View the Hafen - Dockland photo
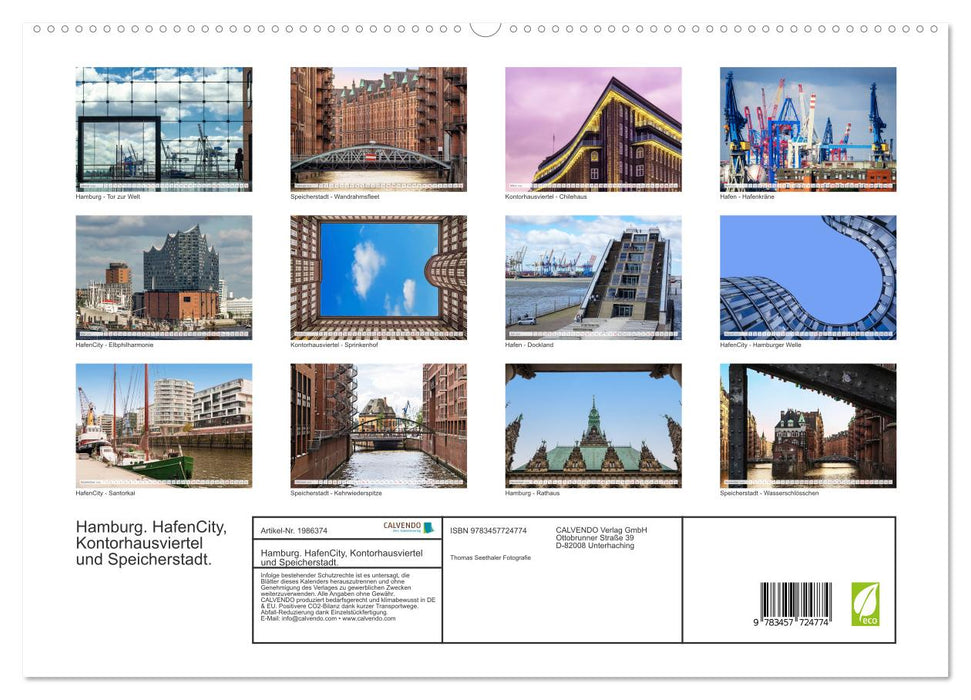Screen dimensions: 971x700 594,278
